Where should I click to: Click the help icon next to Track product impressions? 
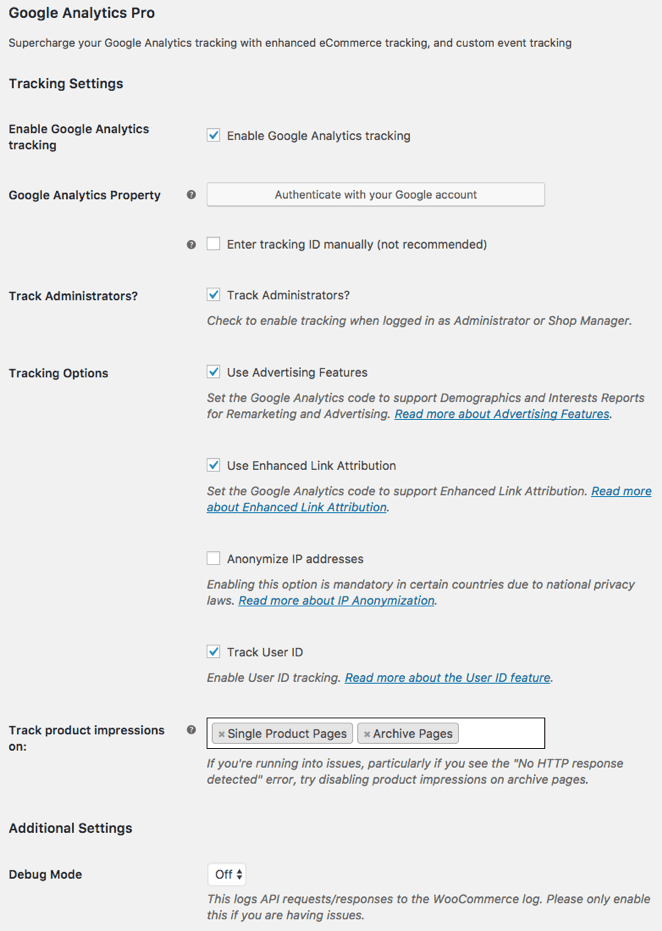pyautogui.click(x=191, y=730)
